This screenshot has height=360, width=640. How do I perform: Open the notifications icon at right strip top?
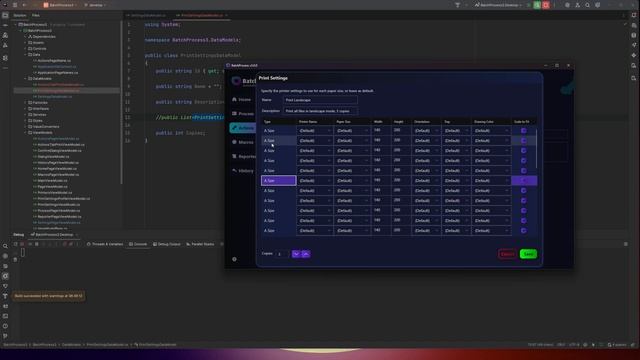click(634, 16)
